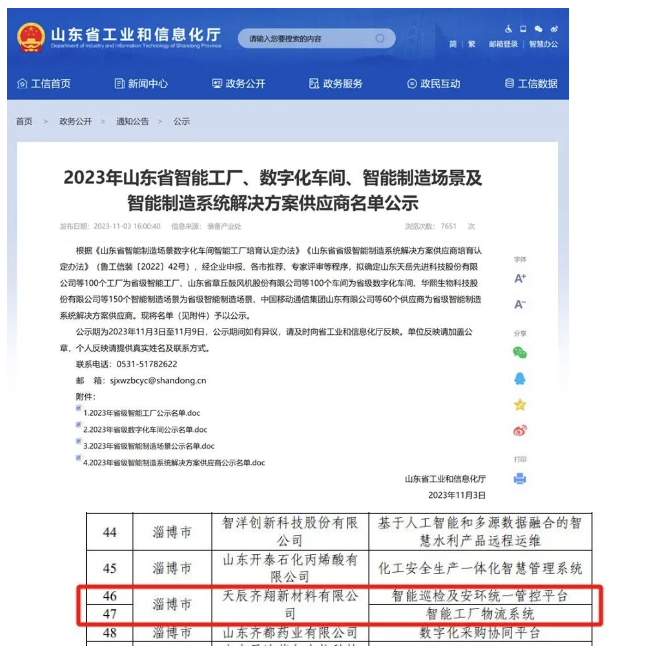The image size is (672, 655).
Task: Focus the site search input box
Action: click(x=317, y=38)
